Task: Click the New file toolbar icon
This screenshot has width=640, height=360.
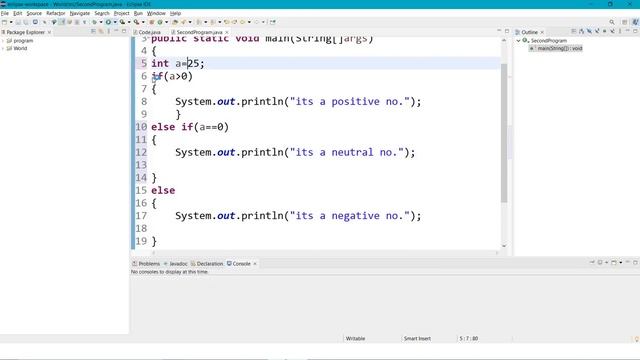Action: pyautogui.click(x=4, y=22)
